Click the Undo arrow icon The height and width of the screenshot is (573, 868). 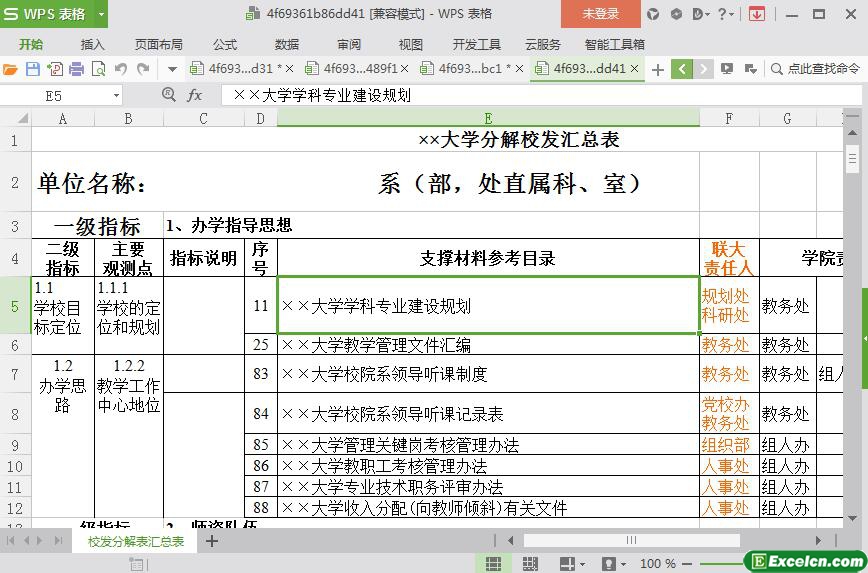pos(121,69)
